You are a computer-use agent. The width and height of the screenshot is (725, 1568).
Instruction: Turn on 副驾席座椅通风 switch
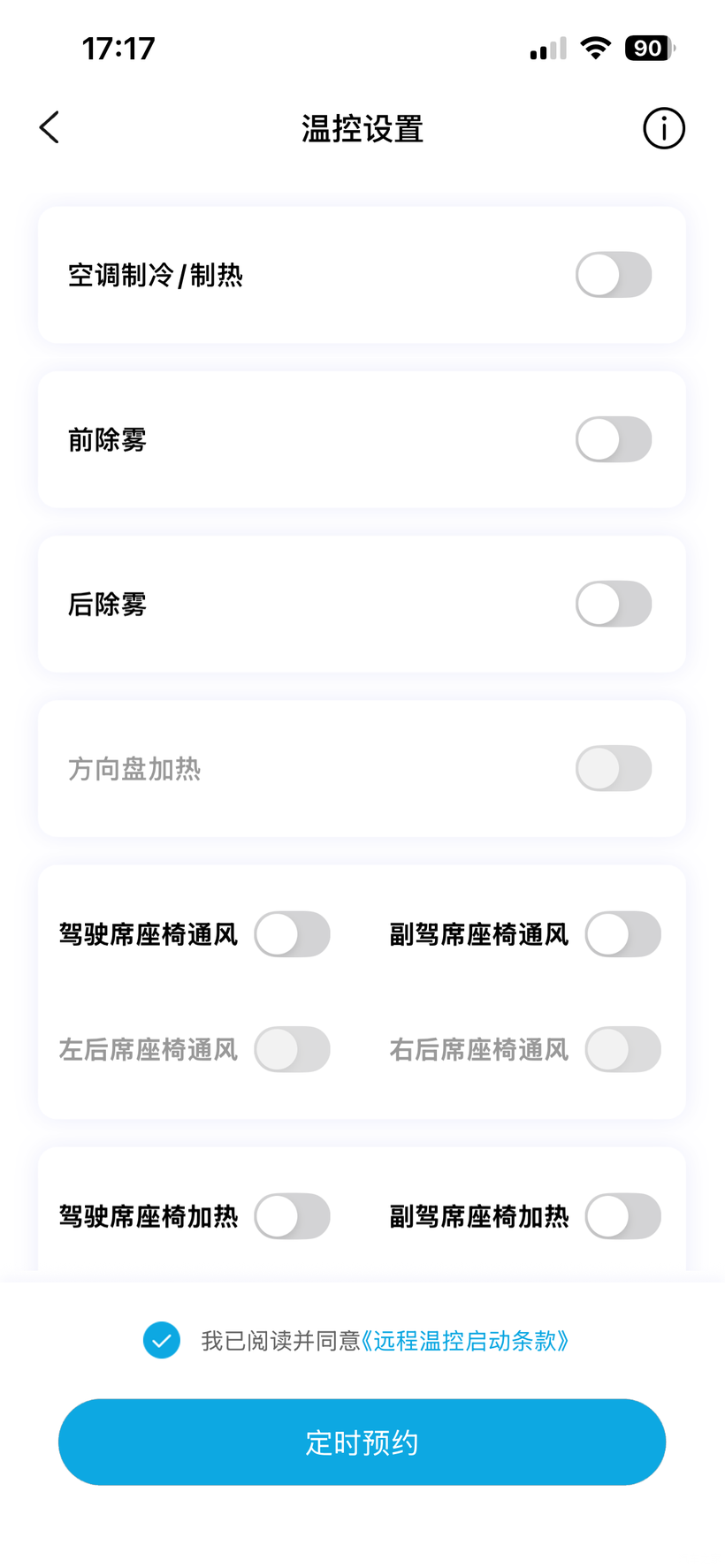click(622, 934)
